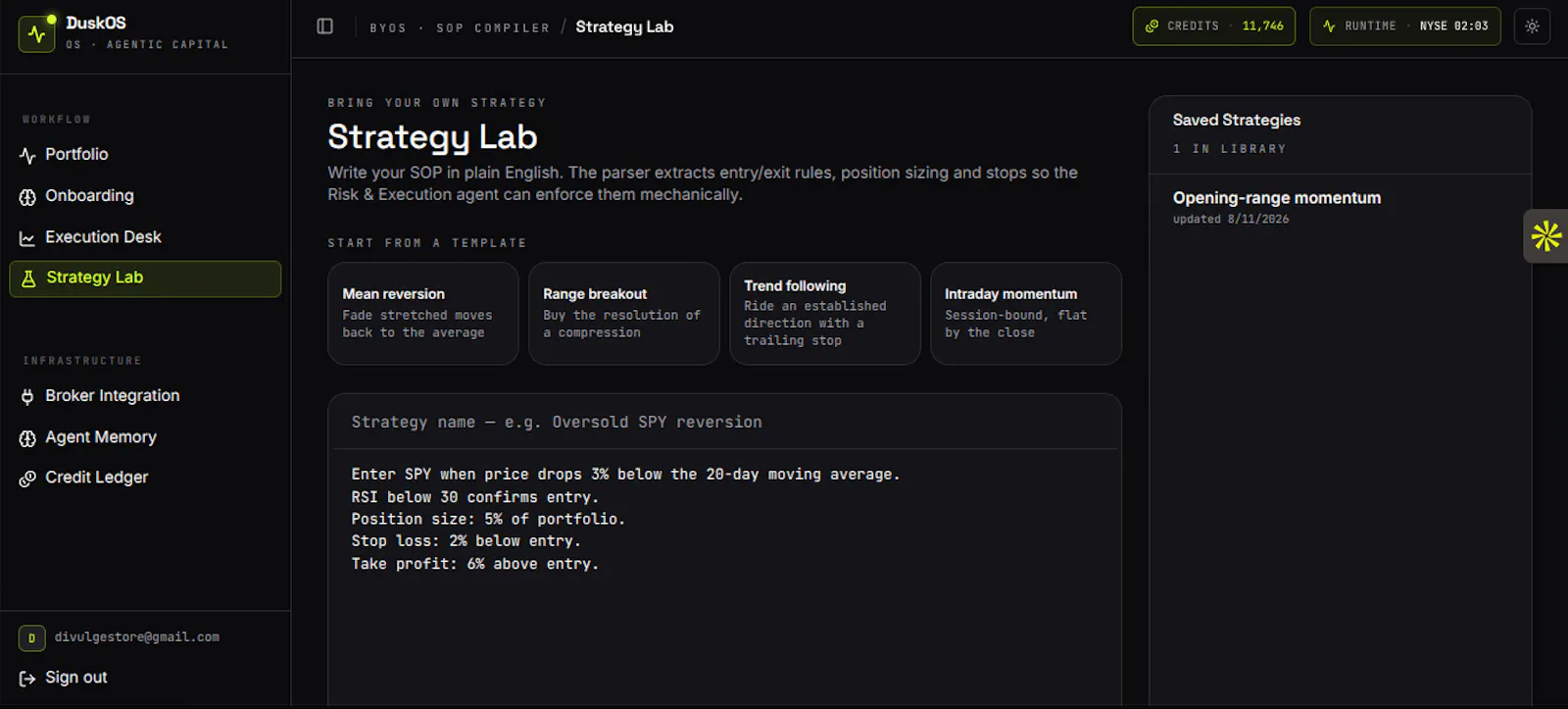Choose the Mean reversion template
Viewport: 1568px width, 709px height.
click(x=423, y=314)
